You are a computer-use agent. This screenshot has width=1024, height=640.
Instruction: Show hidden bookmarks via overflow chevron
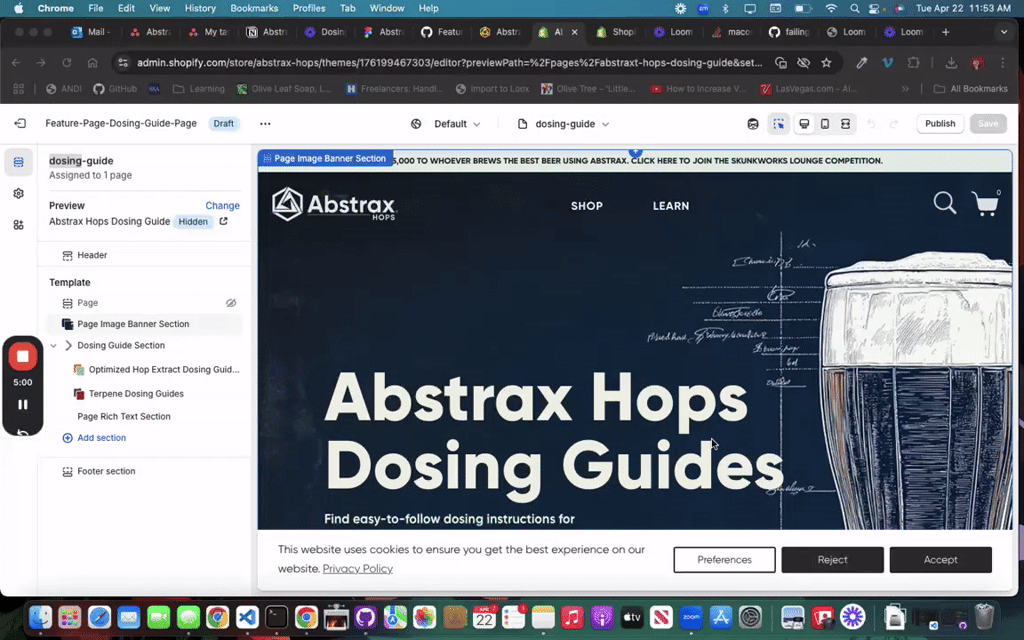pos(905,89)
